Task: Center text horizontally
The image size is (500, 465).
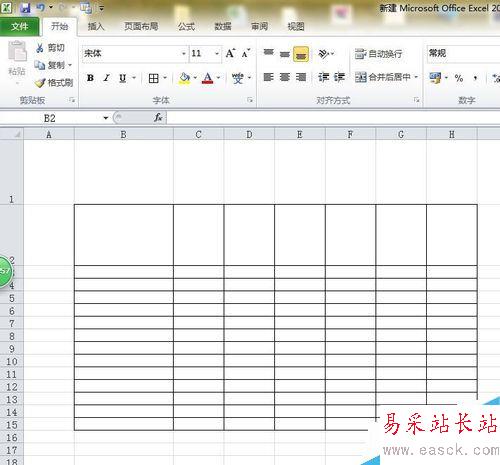Action: click(x=284, y=77)
